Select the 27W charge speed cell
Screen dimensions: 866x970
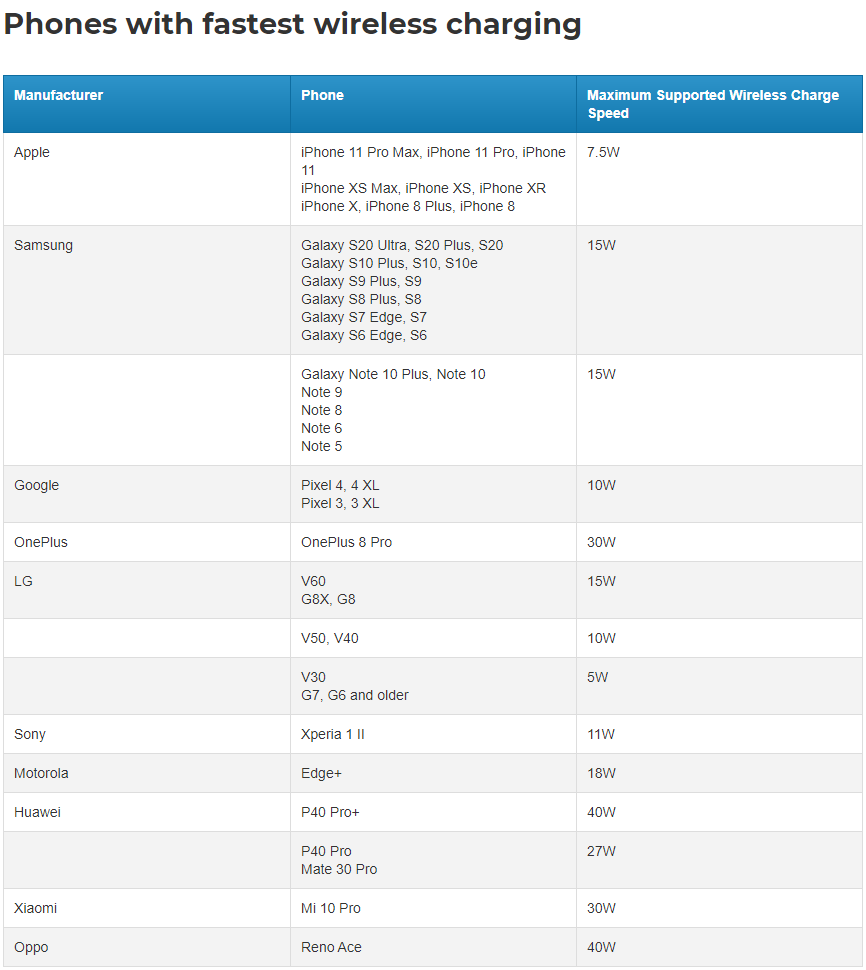pyautogui.click(x=601, y=851)
